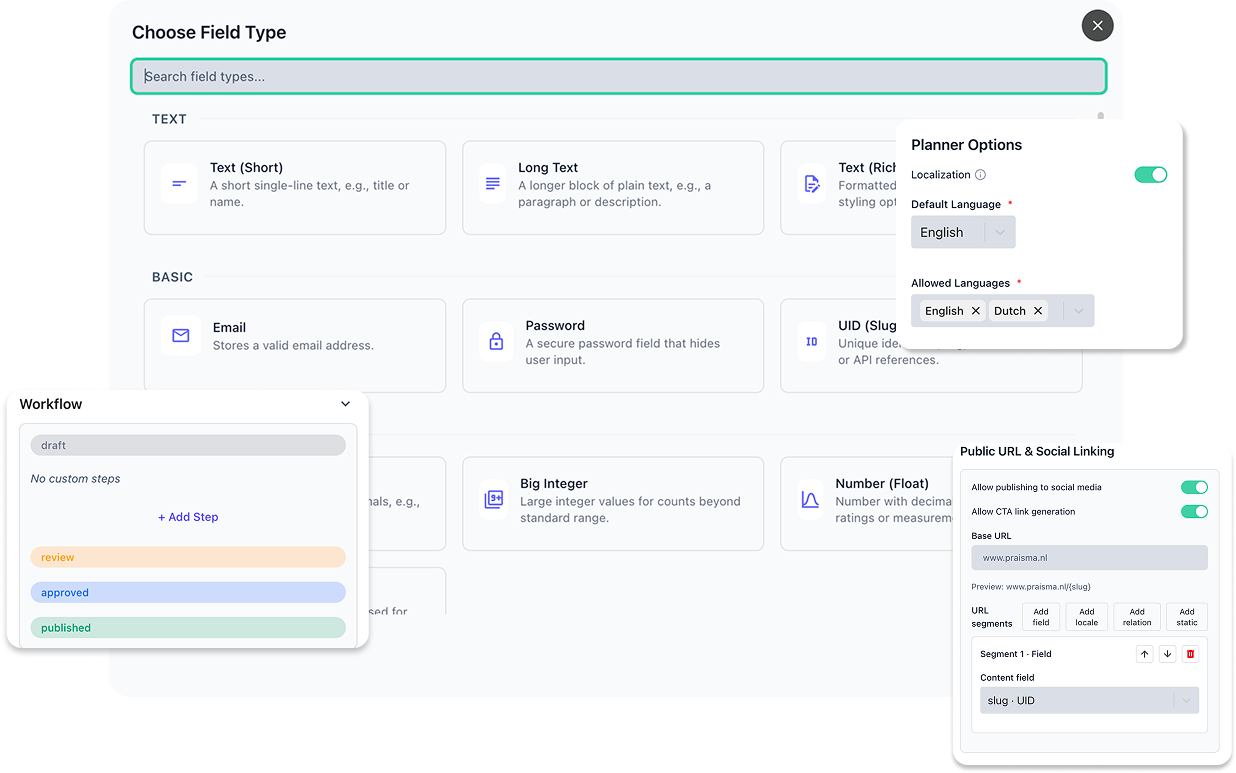Click the Long Text field icon

pyautogui.click(x=493, y=184)
